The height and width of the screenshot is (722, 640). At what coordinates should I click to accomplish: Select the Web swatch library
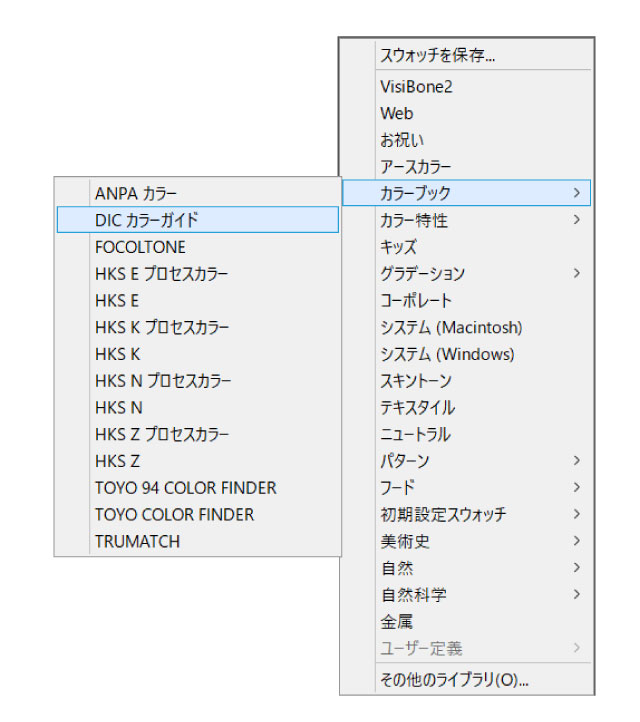click(x=397, y=114)
